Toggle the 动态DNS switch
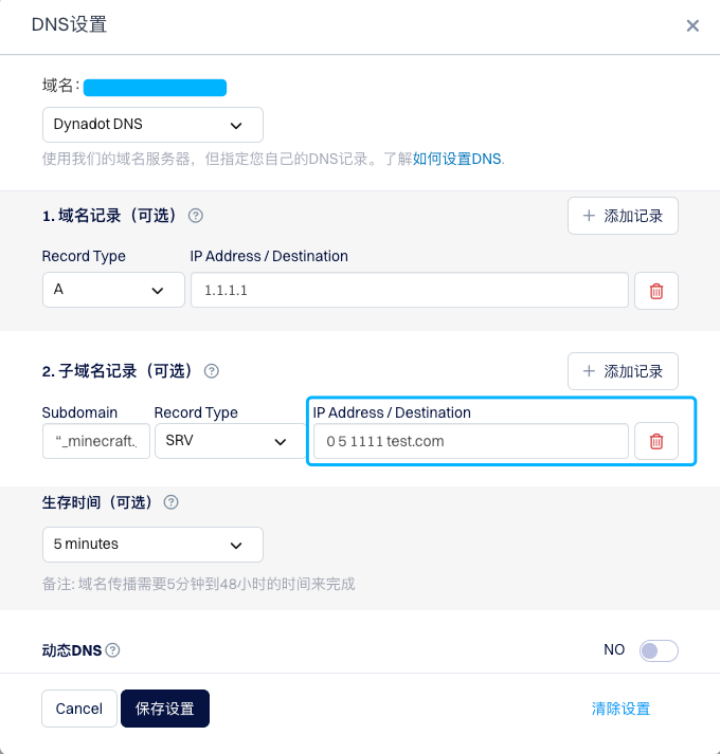720x754 pixels. coord(658,651)
